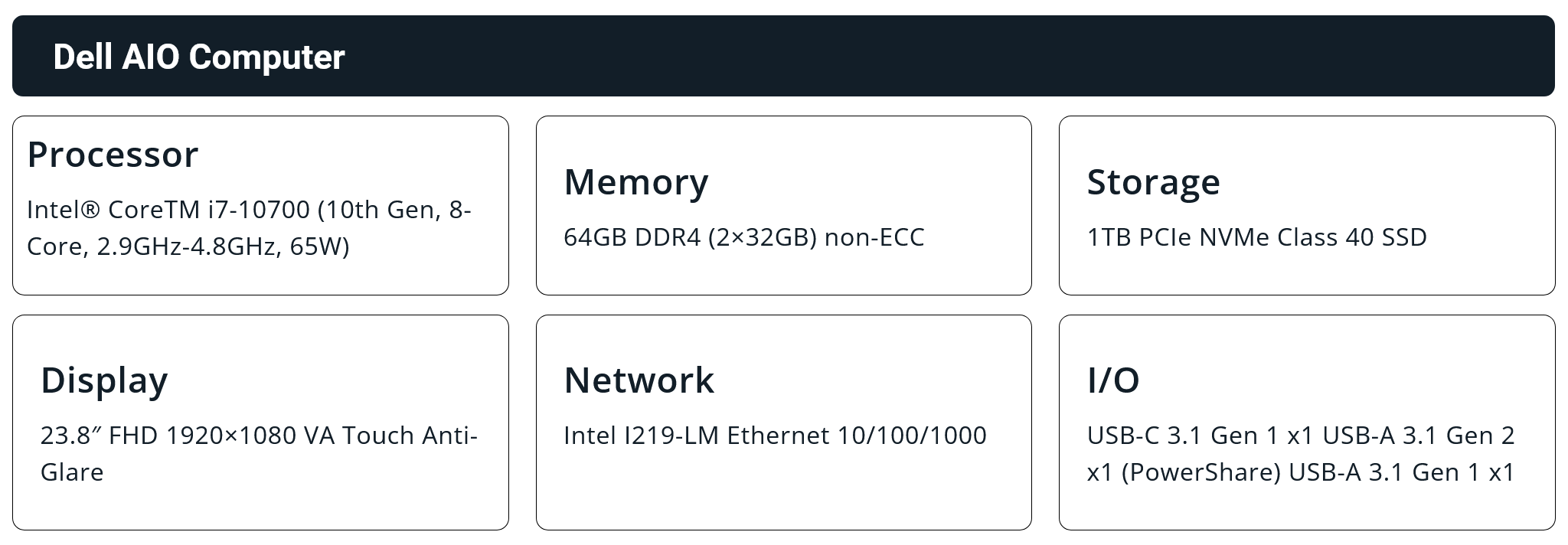1568x545 pixels.
Task: Click the Processor heading
Action: click(113, 155)
